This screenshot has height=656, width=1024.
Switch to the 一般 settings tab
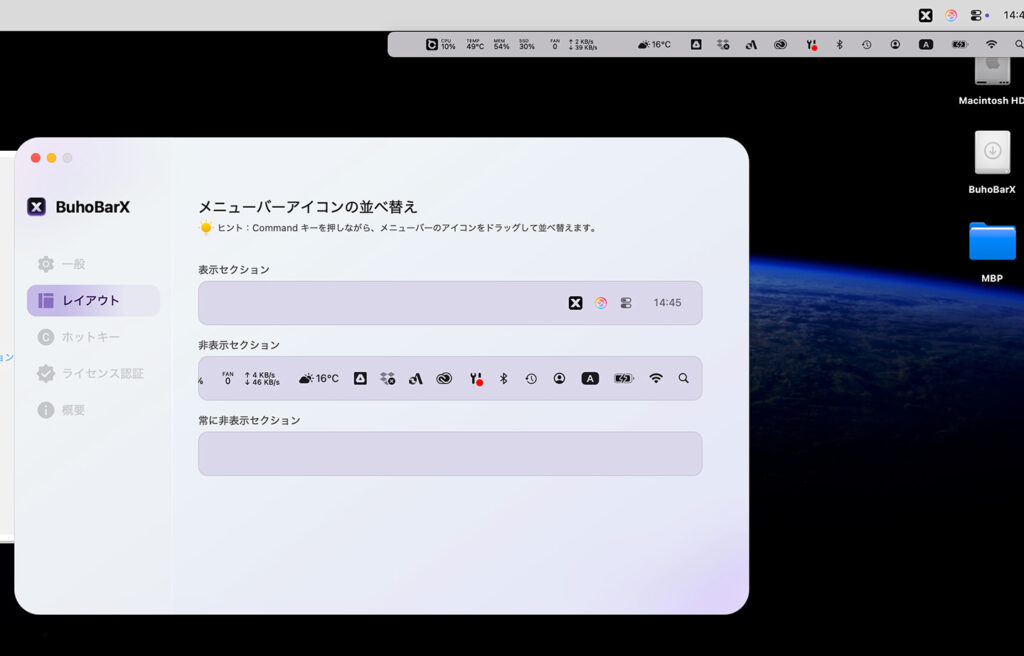pyautogui.click(x=73, y=264)
